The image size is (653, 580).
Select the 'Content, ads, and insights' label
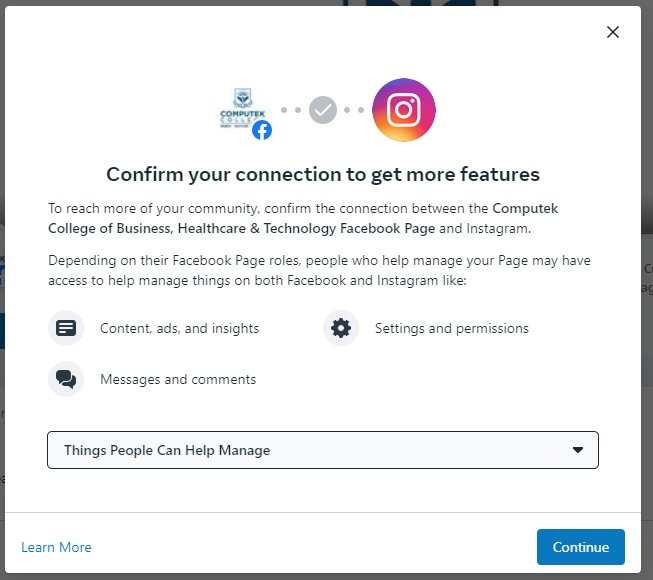tap(179, 328)
